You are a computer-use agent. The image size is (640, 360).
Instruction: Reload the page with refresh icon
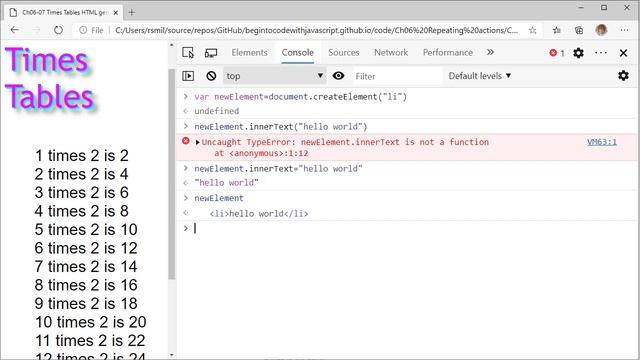click(x=58, y=30)
